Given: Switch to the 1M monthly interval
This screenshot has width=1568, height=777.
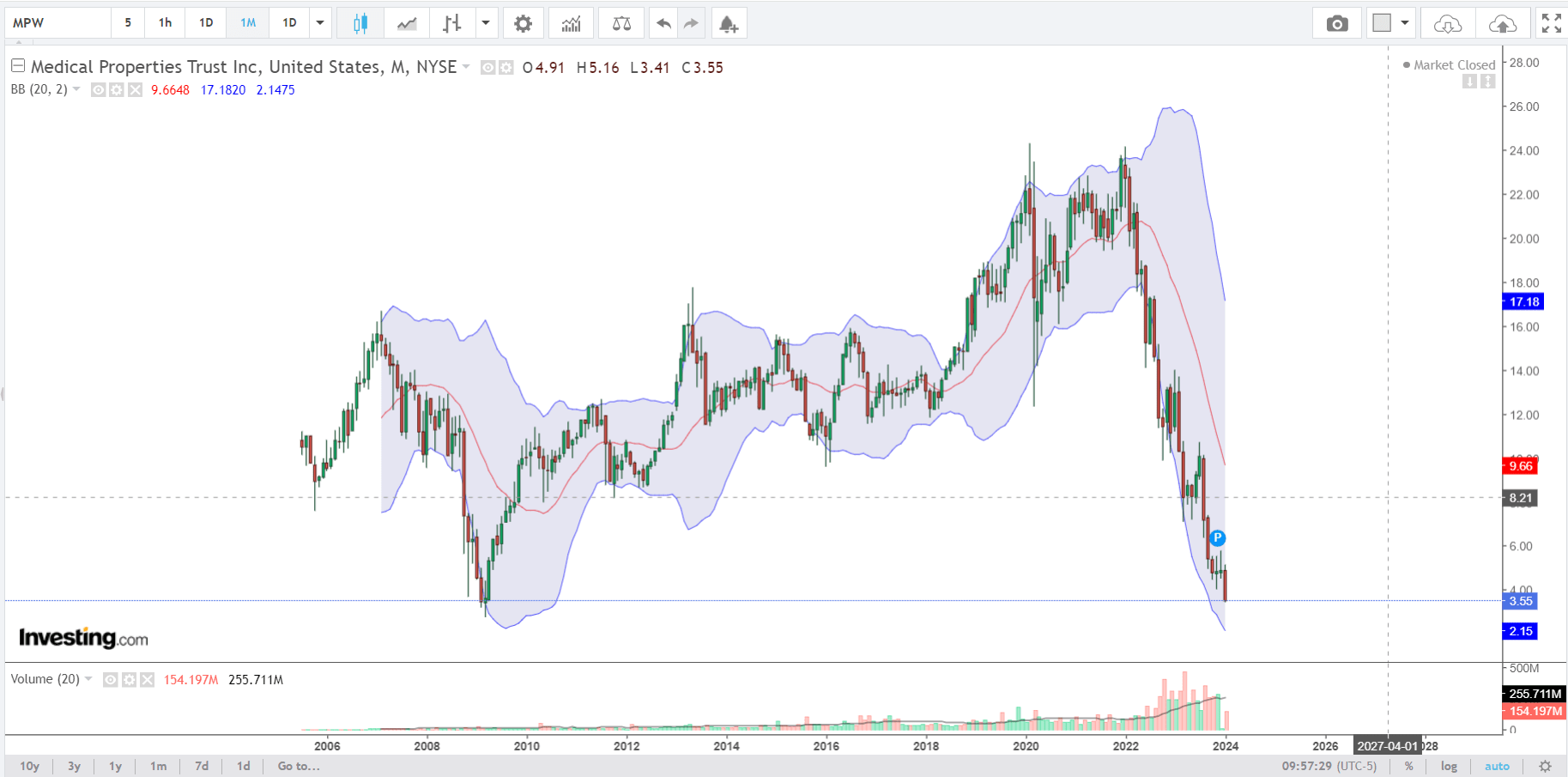Looking at the screenshot, I should tap(247, 22).
